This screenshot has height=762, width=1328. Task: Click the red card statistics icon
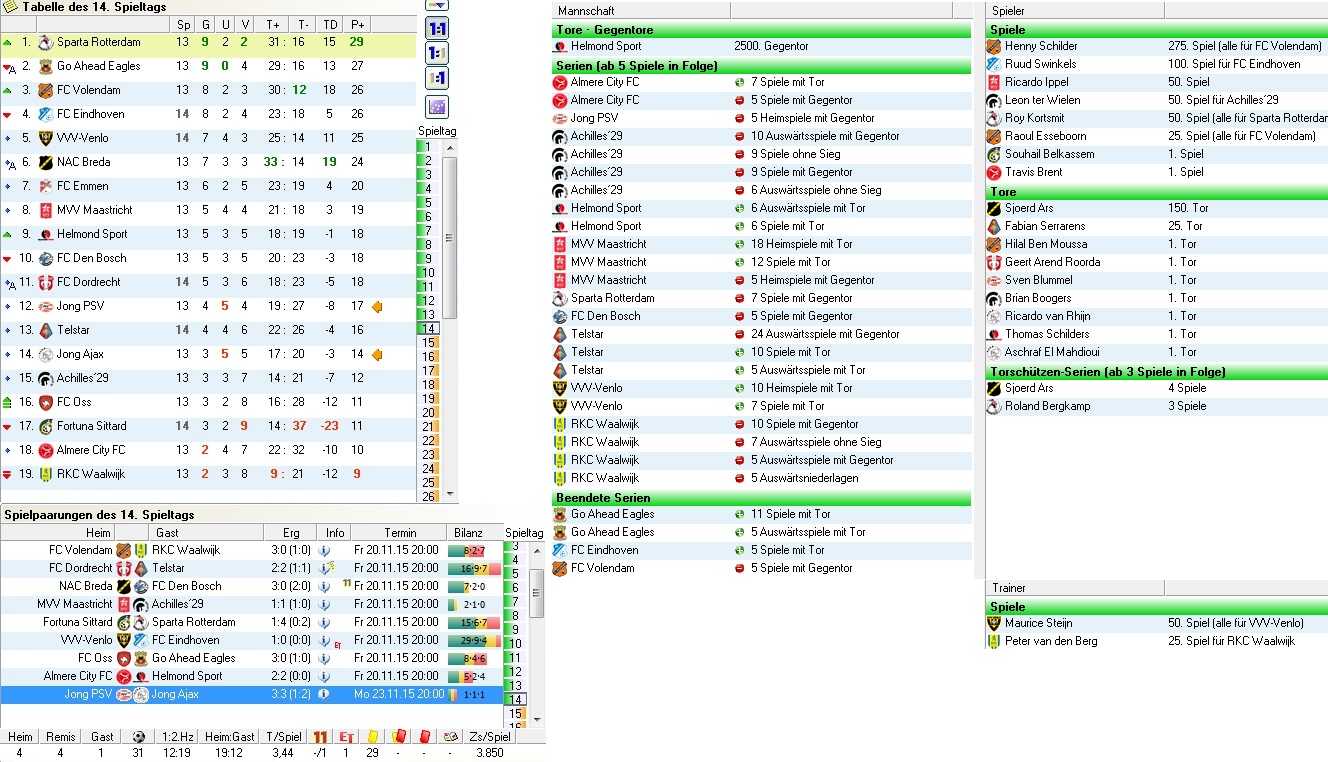click(x=424, y=737)
